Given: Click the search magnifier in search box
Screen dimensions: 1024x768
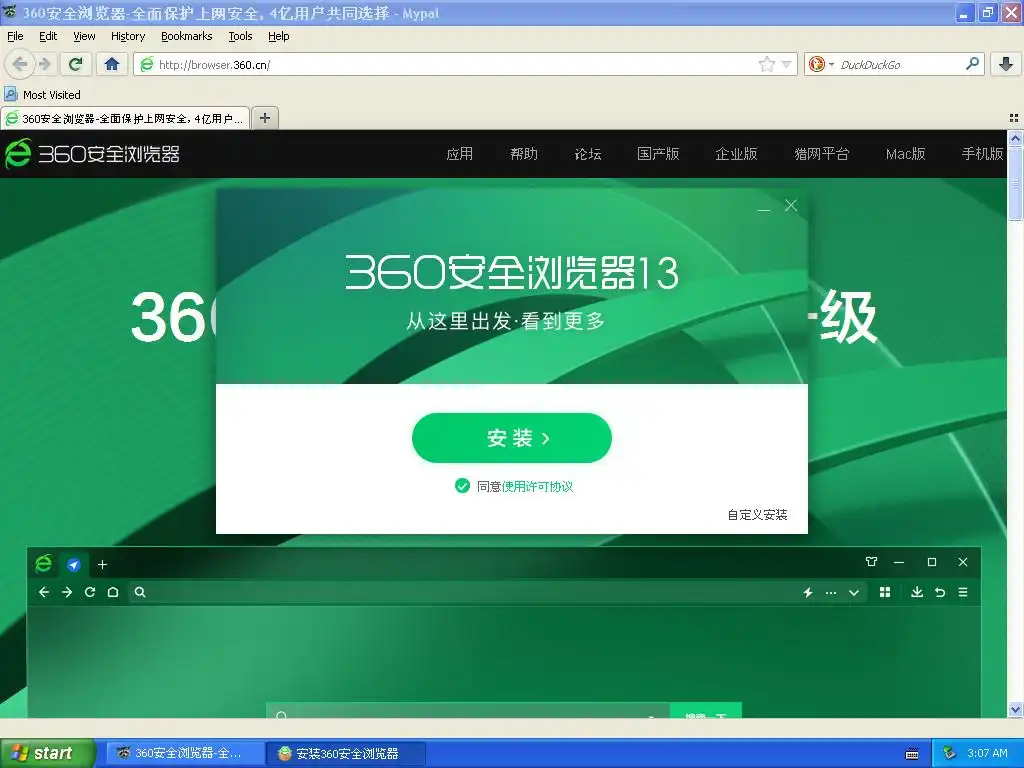Looking at the screenshot, I should 972,63.
